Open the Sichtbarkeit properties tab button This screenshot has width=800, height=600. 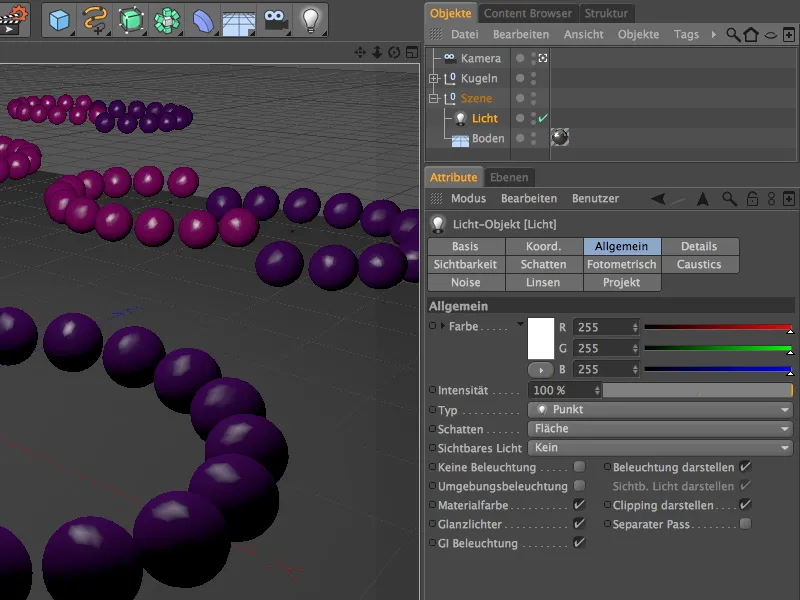(465, 264)
